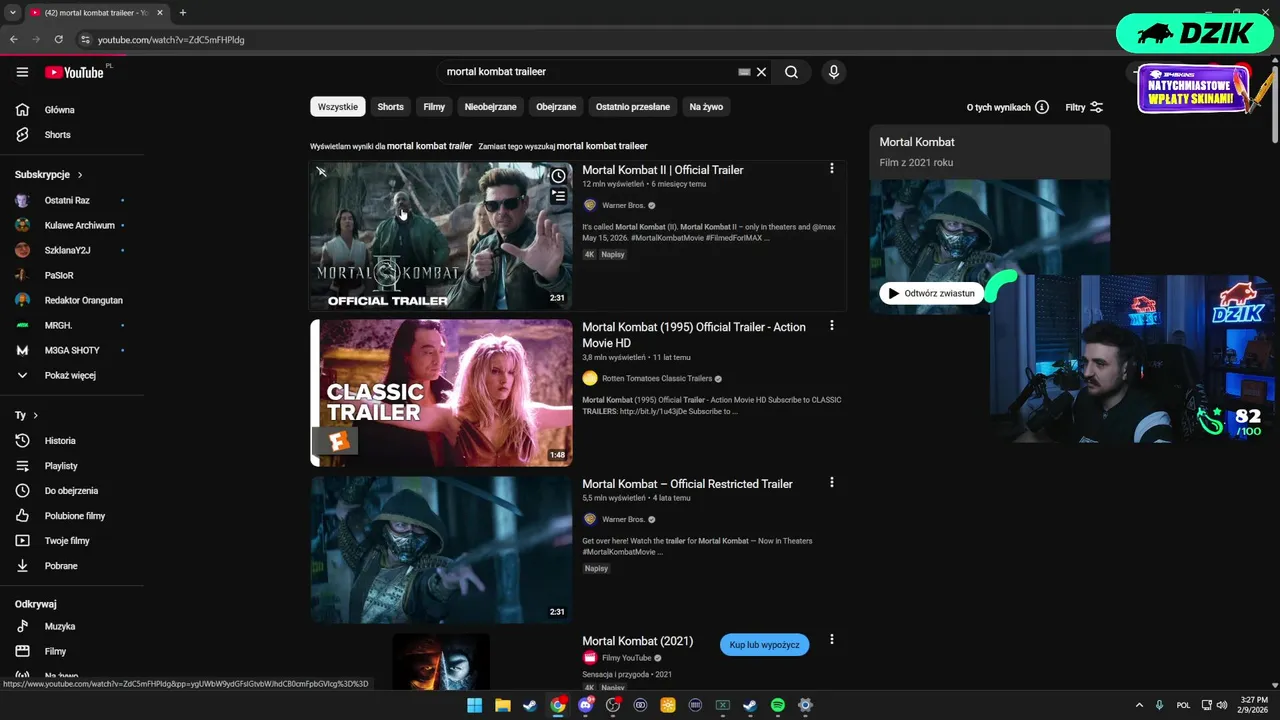Open Rotten Tomatoes Classic Trailers channel

pyautogui.click(x=657, y=378)
